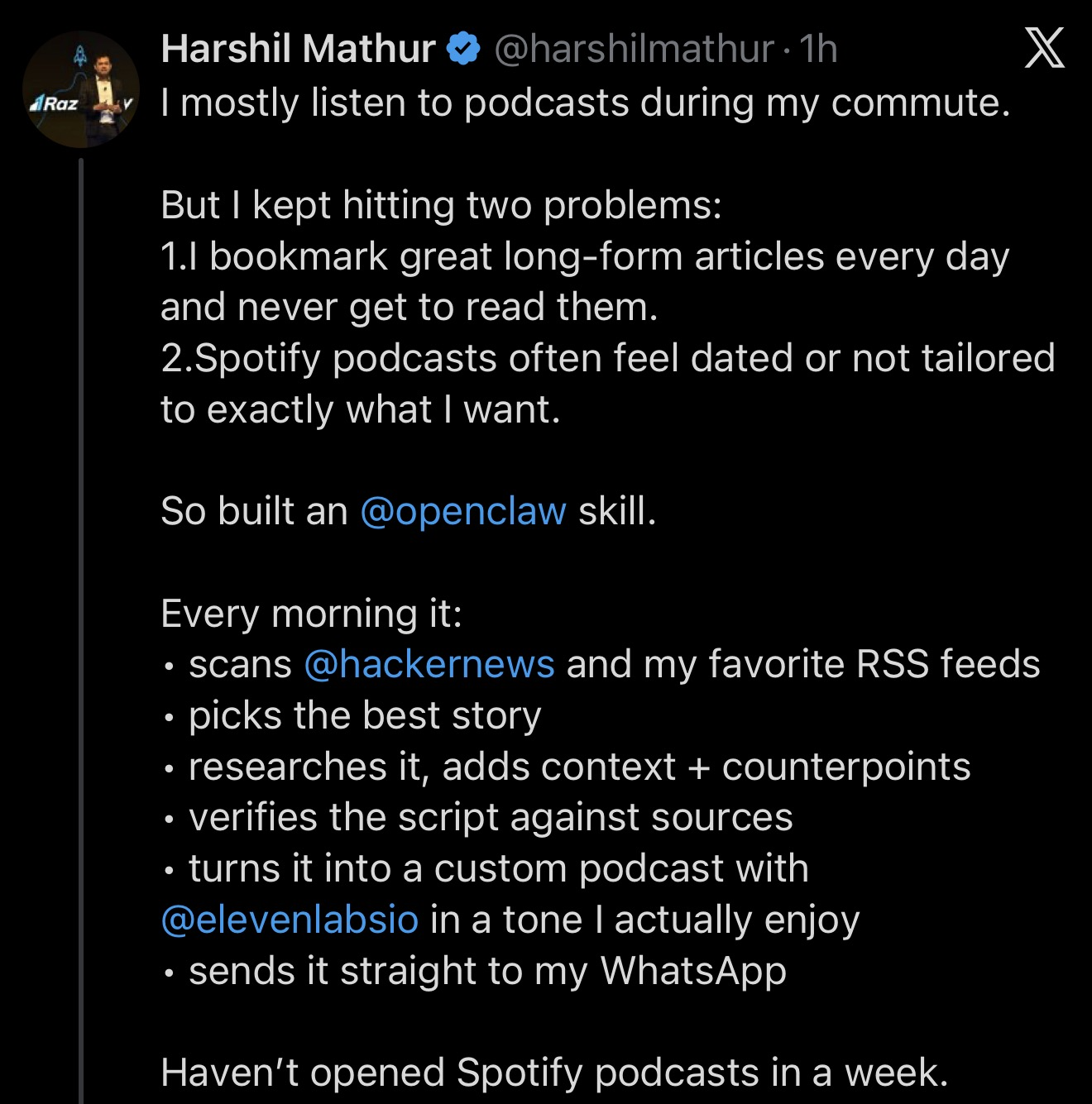Select the "But I kept hitting two problems" line
1092x1104 pixels.
(441, 205)
